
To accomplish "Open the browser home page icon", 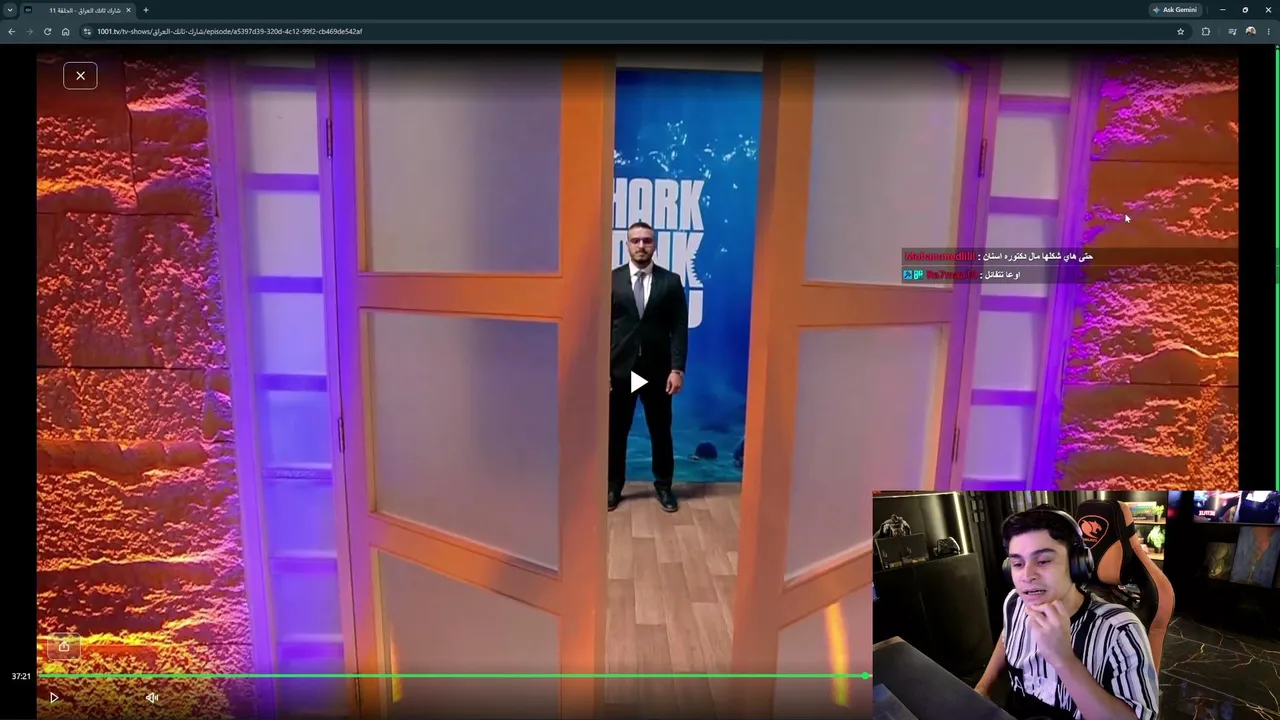I will [66, 32].
